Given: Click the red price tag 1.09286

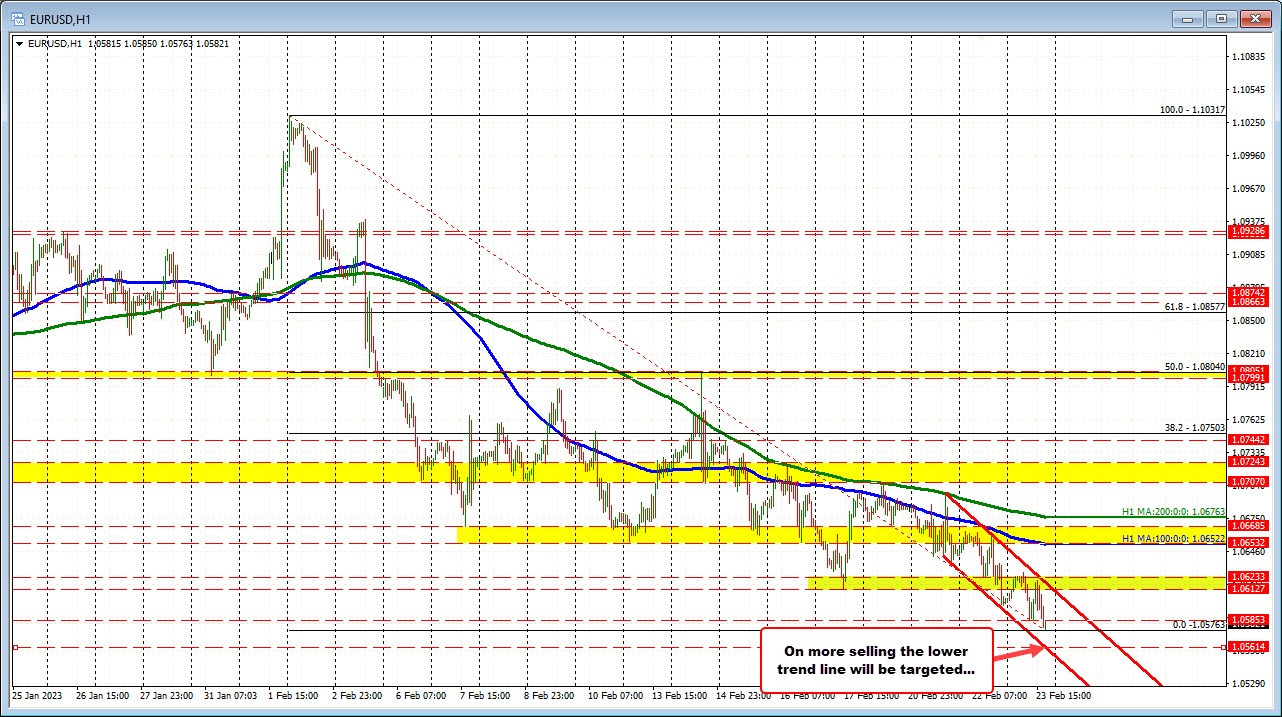Looking at the screenshot, I should click(x=1249, y=231).
